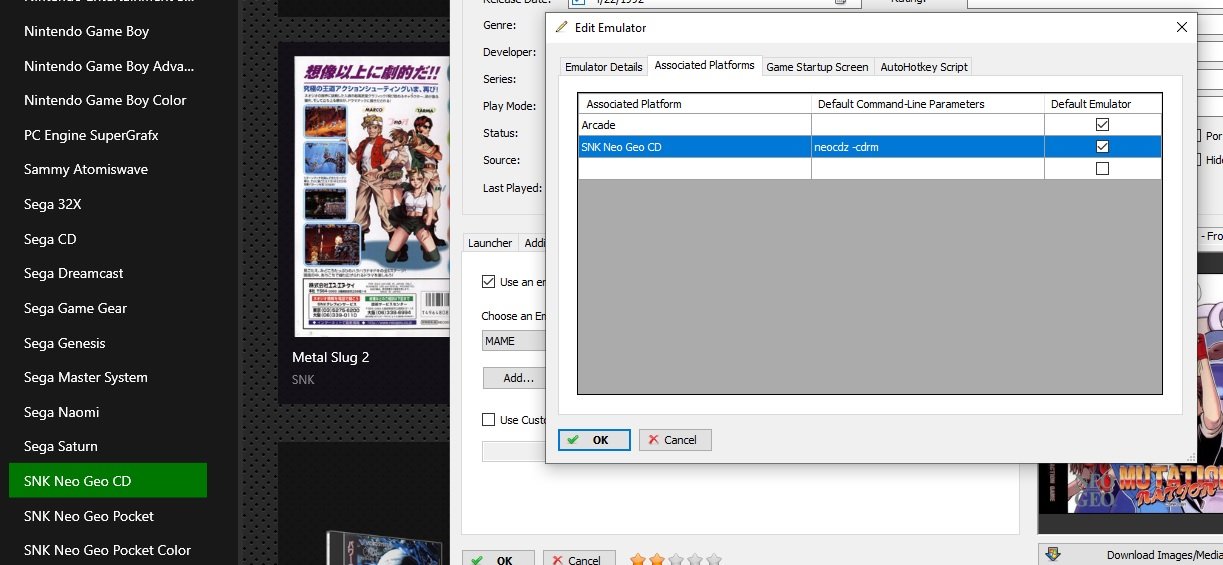
Task: Select Nintendo Game Boy Adva... platform
Action: [x=108, y=66]
